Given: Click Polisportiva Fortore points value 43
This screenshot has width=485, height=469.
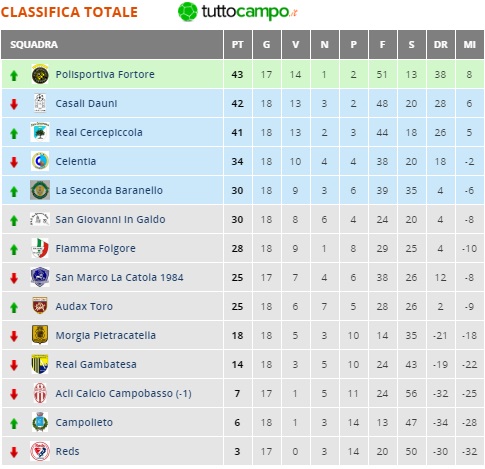Looking at the screenshot, I should pyautogui.click(x=237, y=74).
